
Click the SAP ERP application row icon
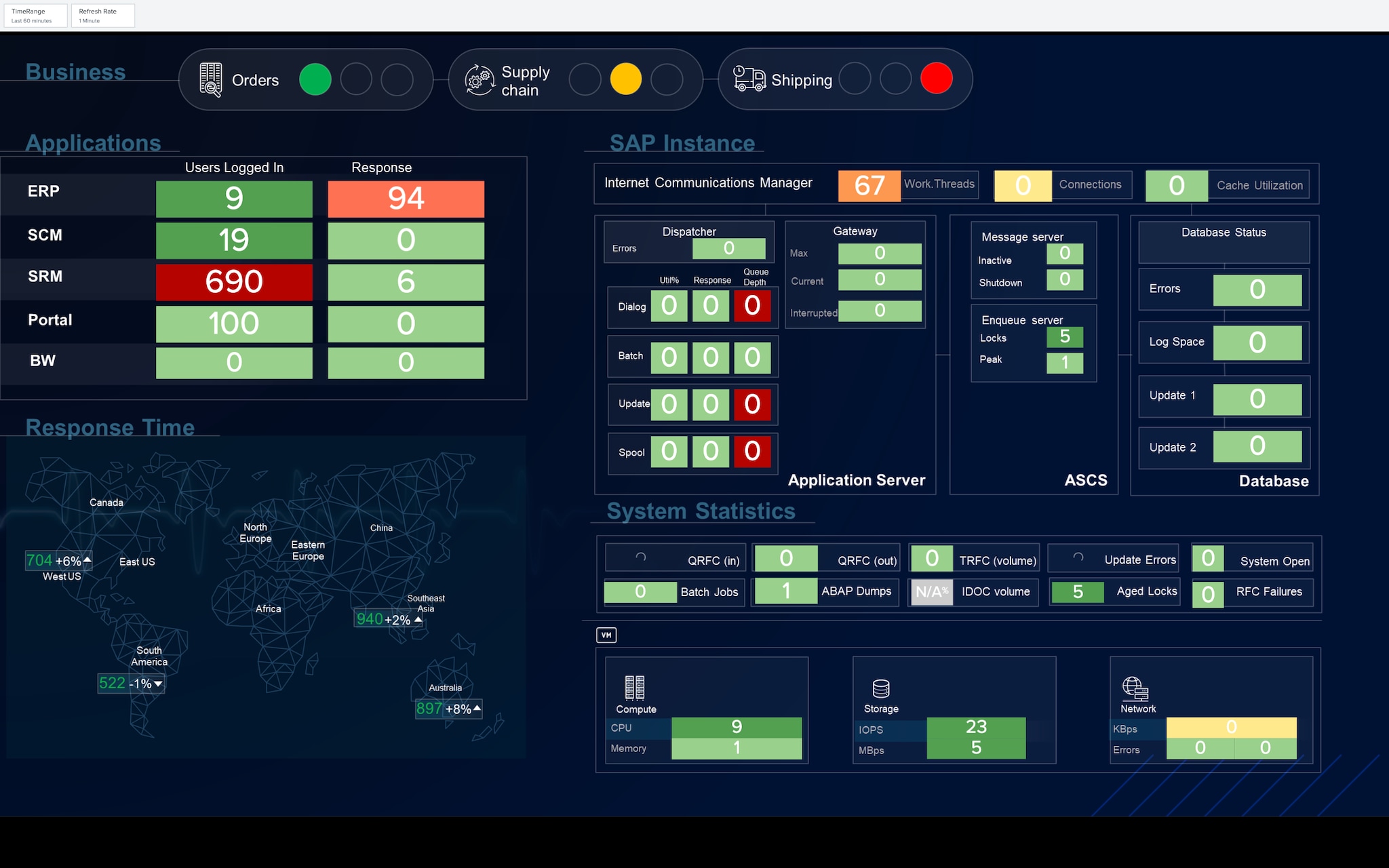(42, 199)
